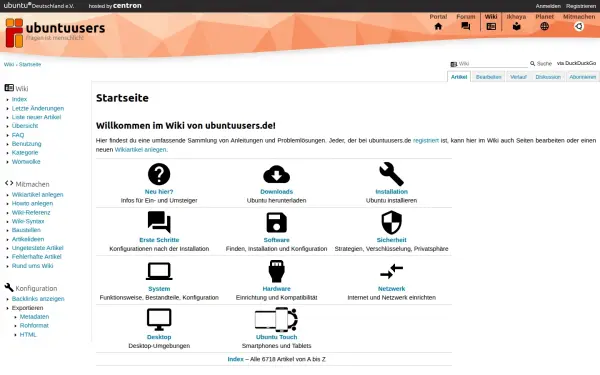Screen dimensions: 600x375
Task: Open Ungetestete Artikel in sidebar
Action: pyautogui.click(x=38, y=248)
